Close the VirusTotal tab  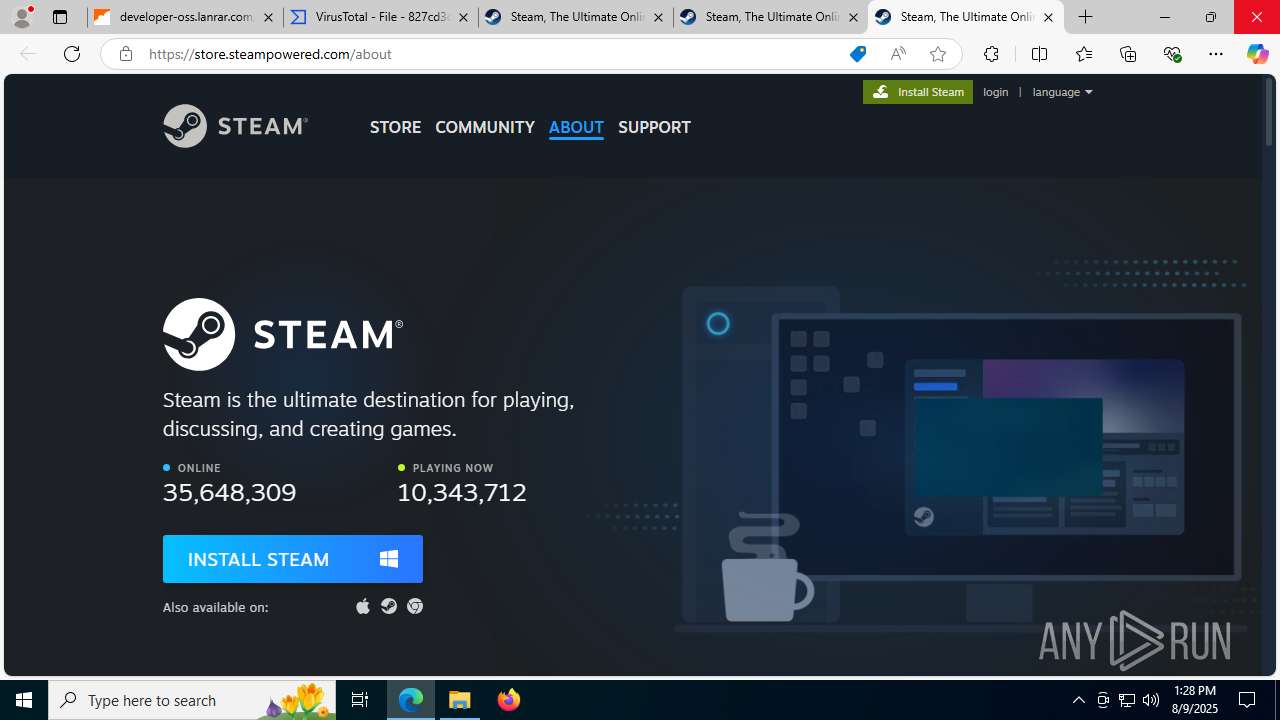[463, 17]
